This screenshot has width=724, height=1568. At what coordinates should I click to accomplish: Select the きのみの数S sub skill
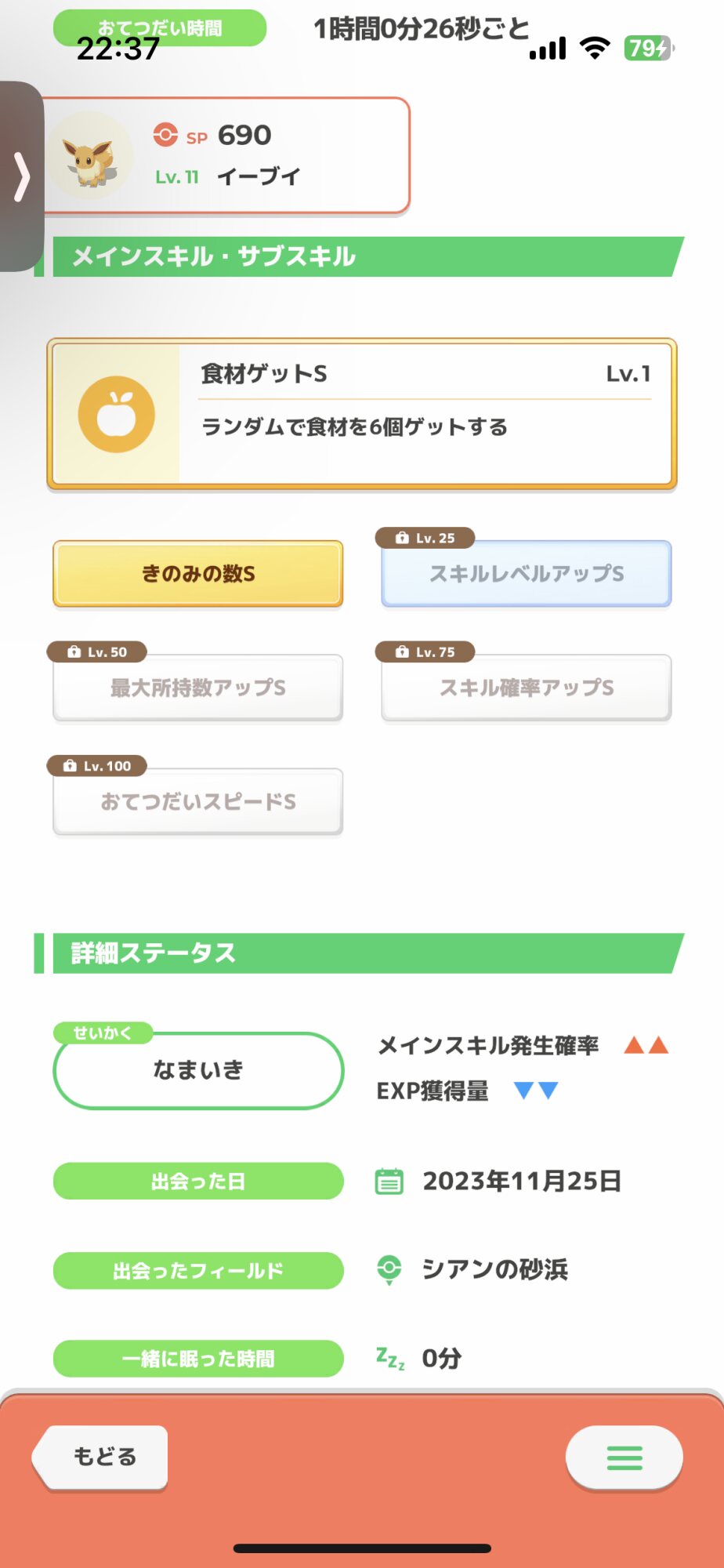tap(198, 574)
